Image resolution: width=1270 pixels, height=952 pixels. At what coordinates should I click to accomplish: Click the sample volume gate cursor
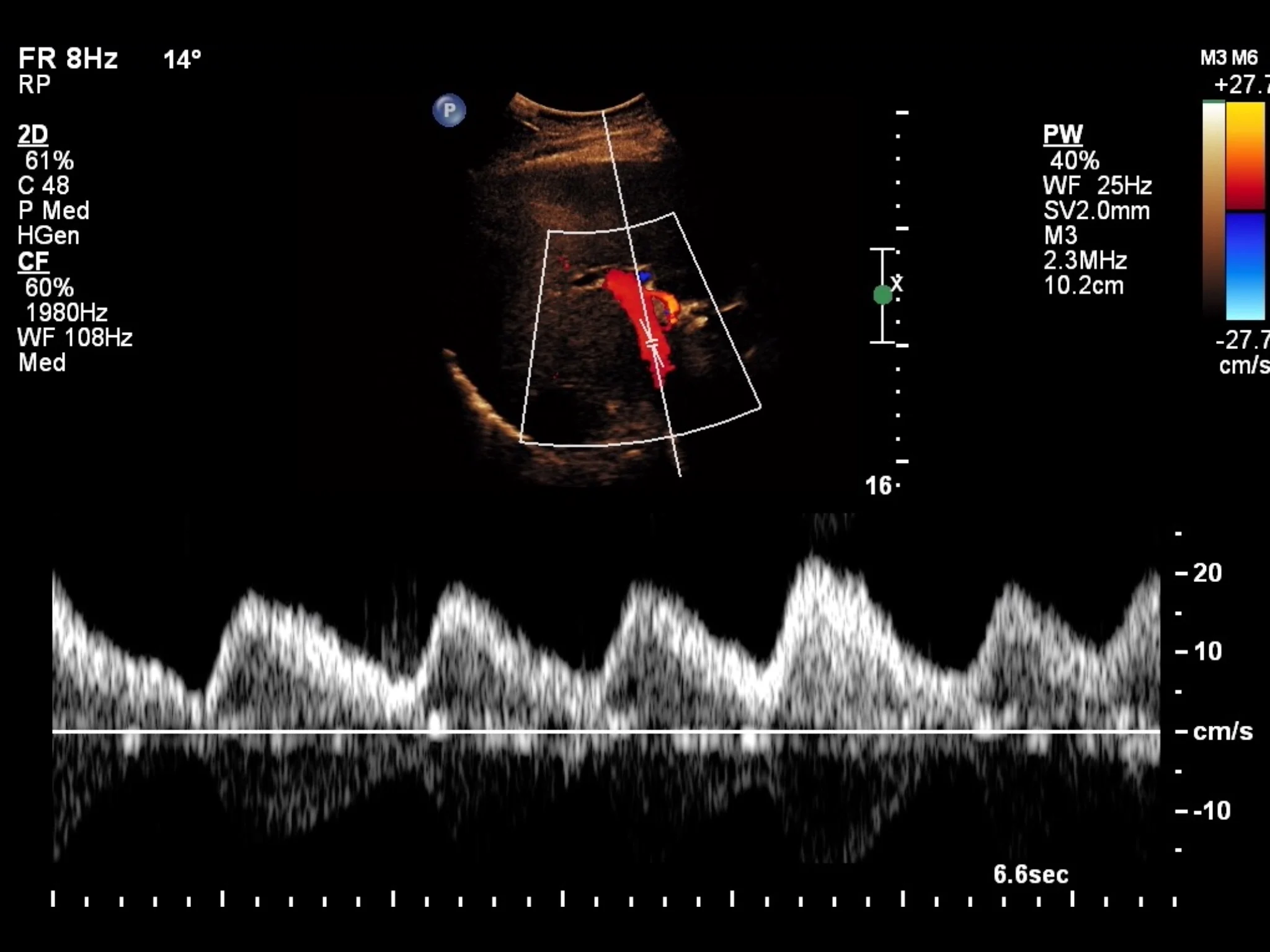pyautogui.click(x=652, y=343)
